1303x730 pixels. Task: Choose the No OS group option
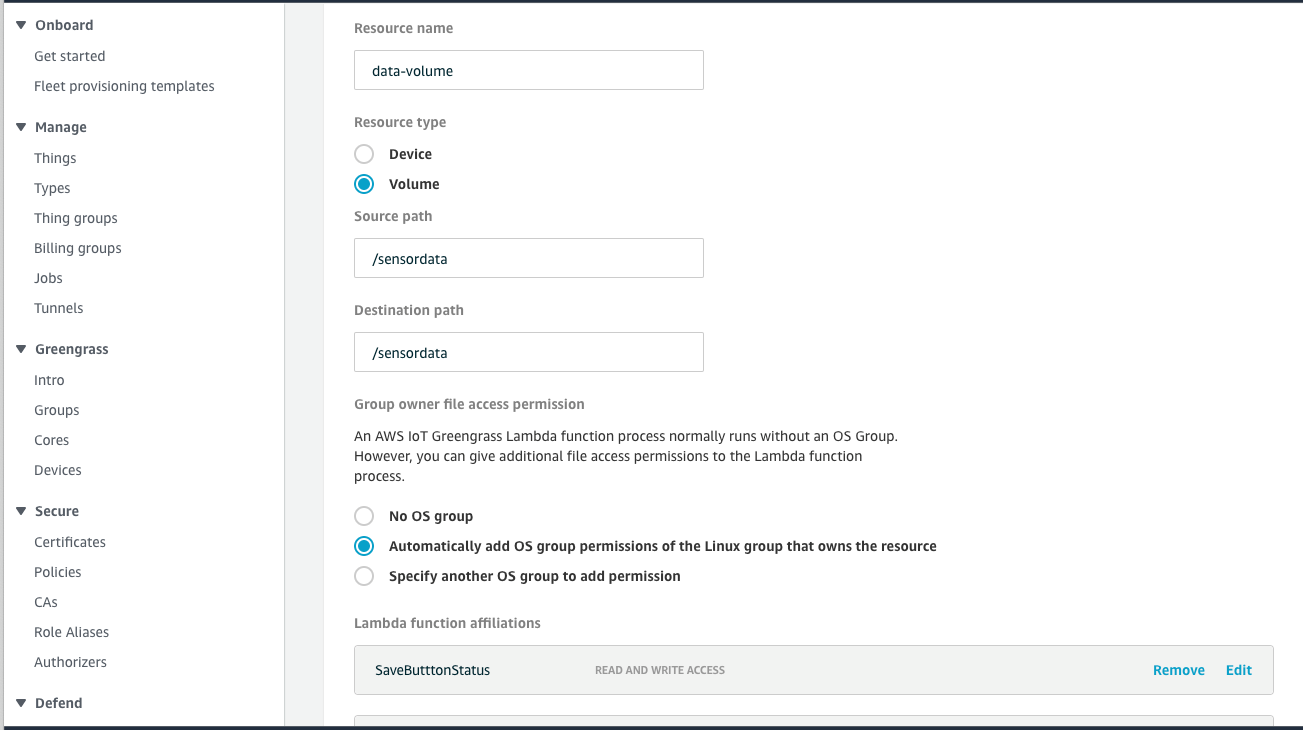pos(365,516)
